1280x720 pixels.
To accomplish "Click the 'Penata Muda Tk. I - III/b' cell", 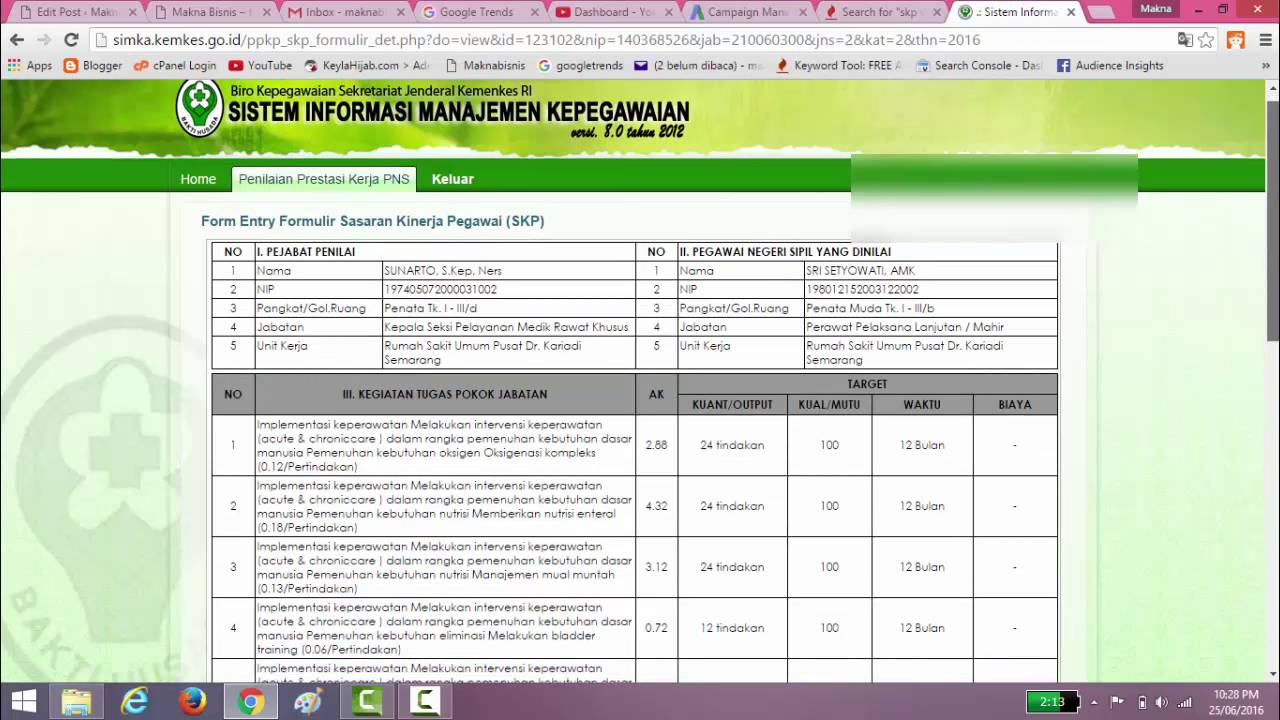I will click(x=930, y=308).
